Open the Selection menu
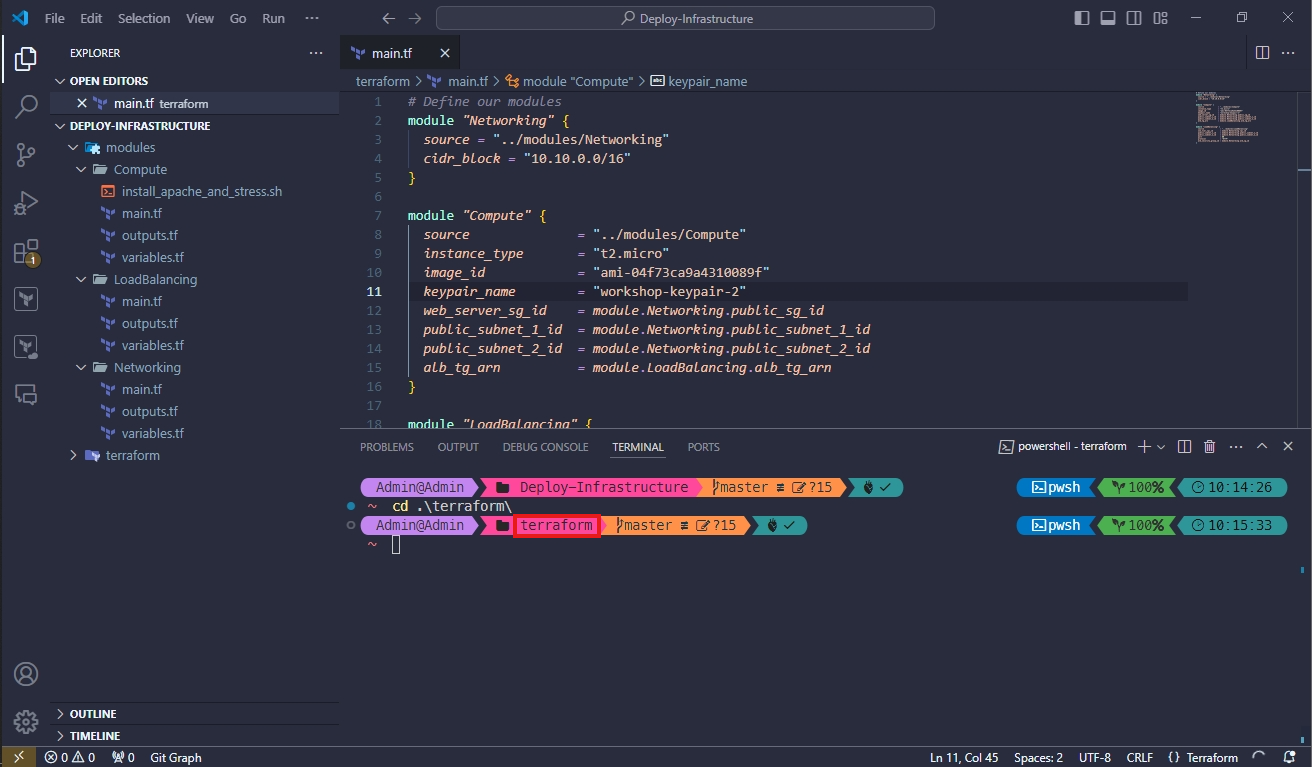 pyautogui.click(x=144, y=18)
